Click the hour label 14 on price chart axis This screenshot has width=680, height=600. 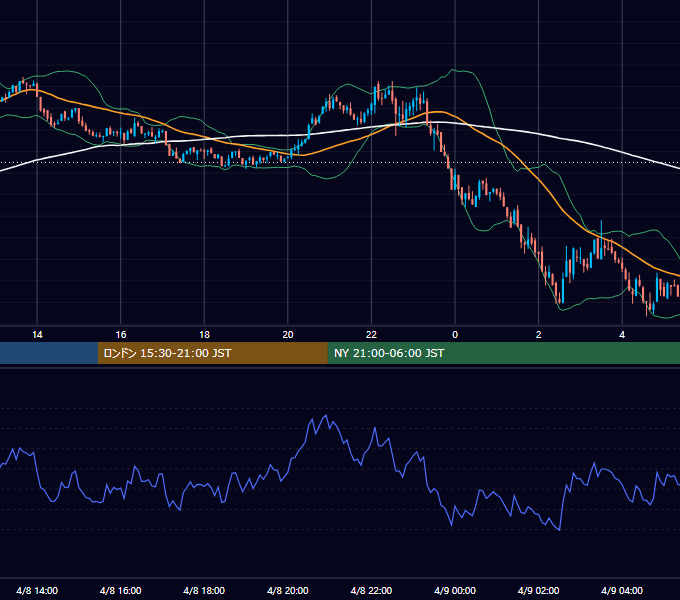tap(37, 335)
